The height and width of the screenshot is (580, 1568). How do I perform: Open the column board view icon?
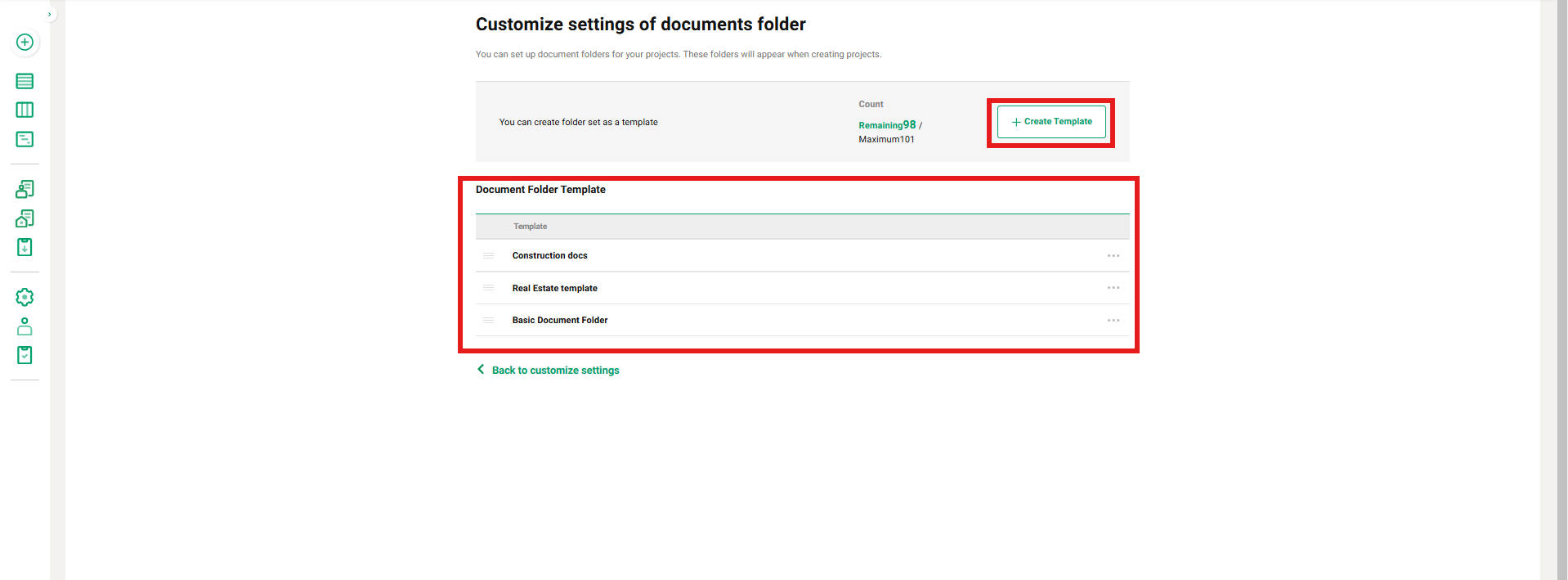coord(25,110)
